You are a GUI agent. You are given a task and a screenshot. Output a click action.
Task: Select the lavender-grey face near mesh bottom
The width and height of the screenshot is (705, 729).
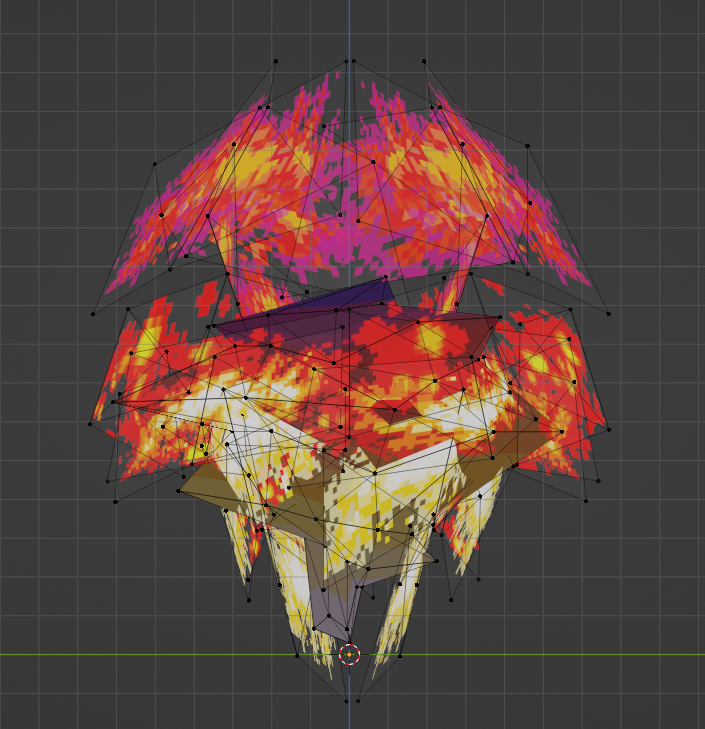click(x=331, y=614)
